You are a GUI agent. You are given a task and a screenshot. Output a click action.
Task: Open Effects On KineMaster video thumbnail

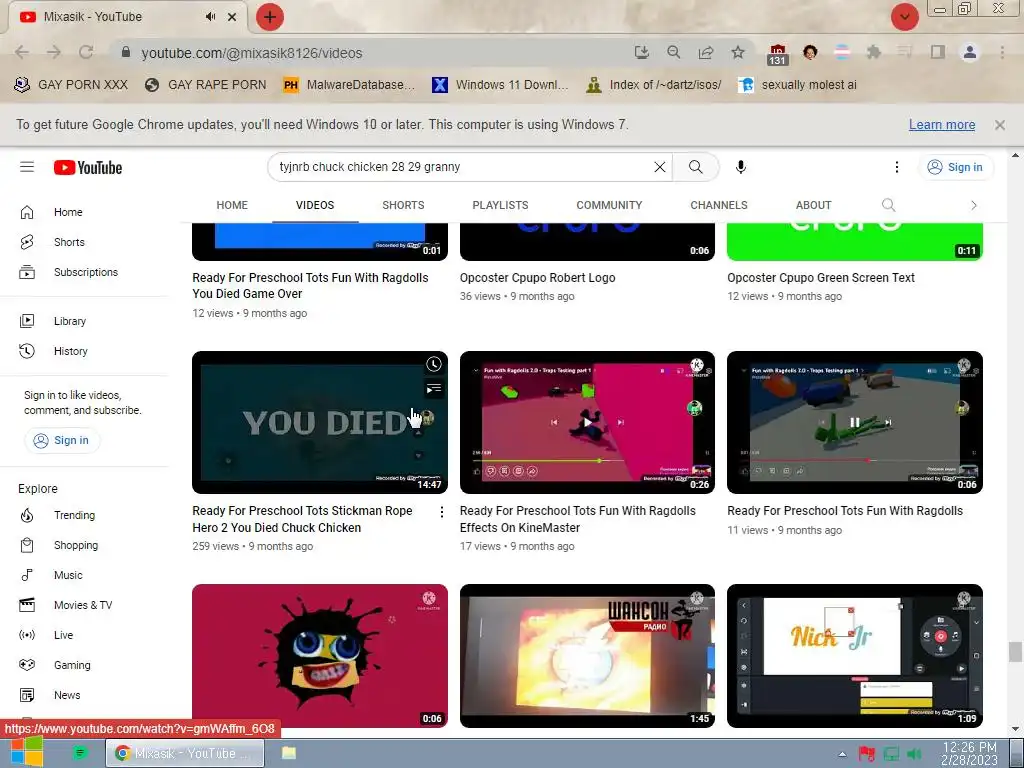587,423
